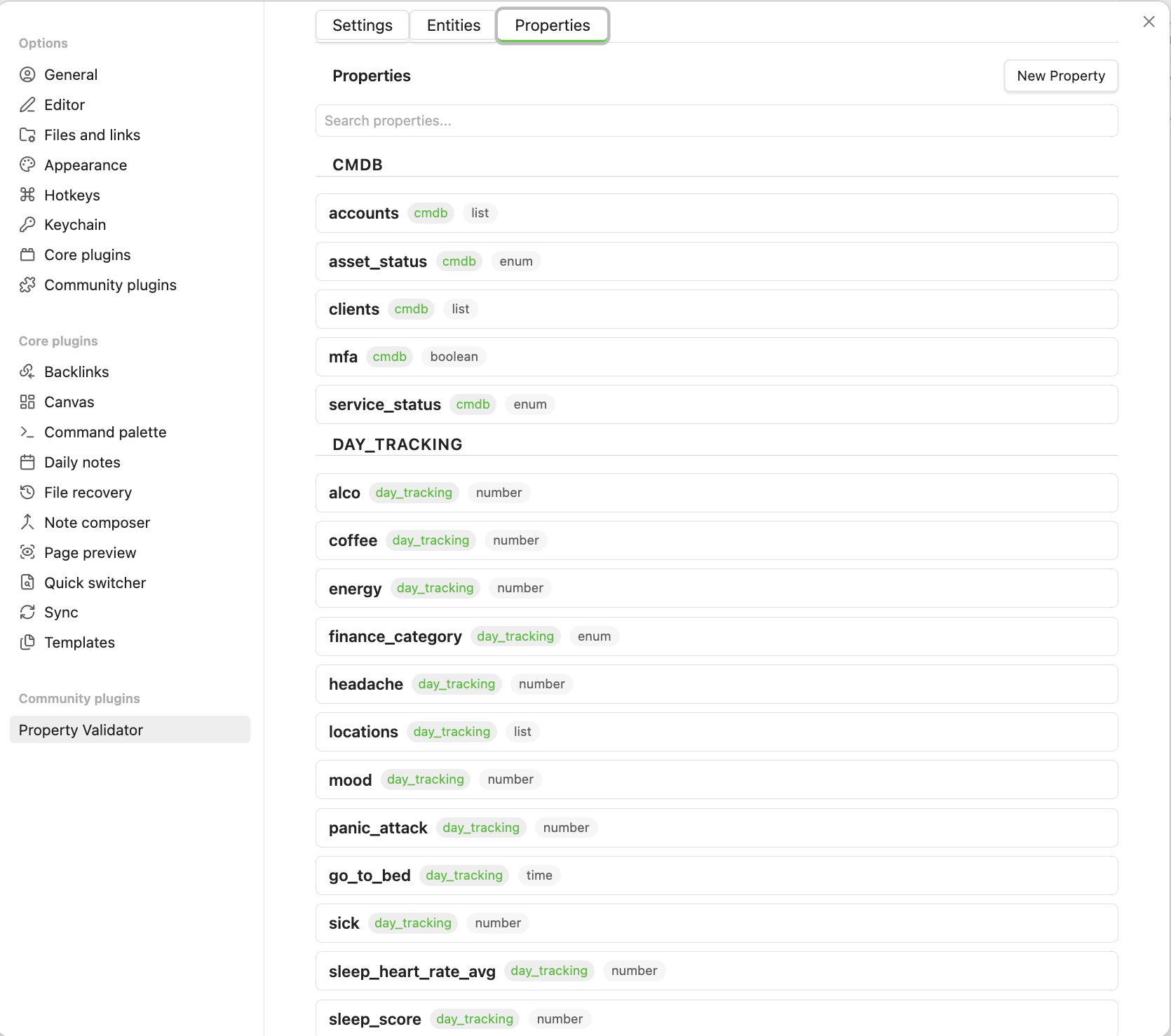Open Quick switcher settings
Screen dimensions: 1171x1036
pyautogui.click(x=95, y=582)
